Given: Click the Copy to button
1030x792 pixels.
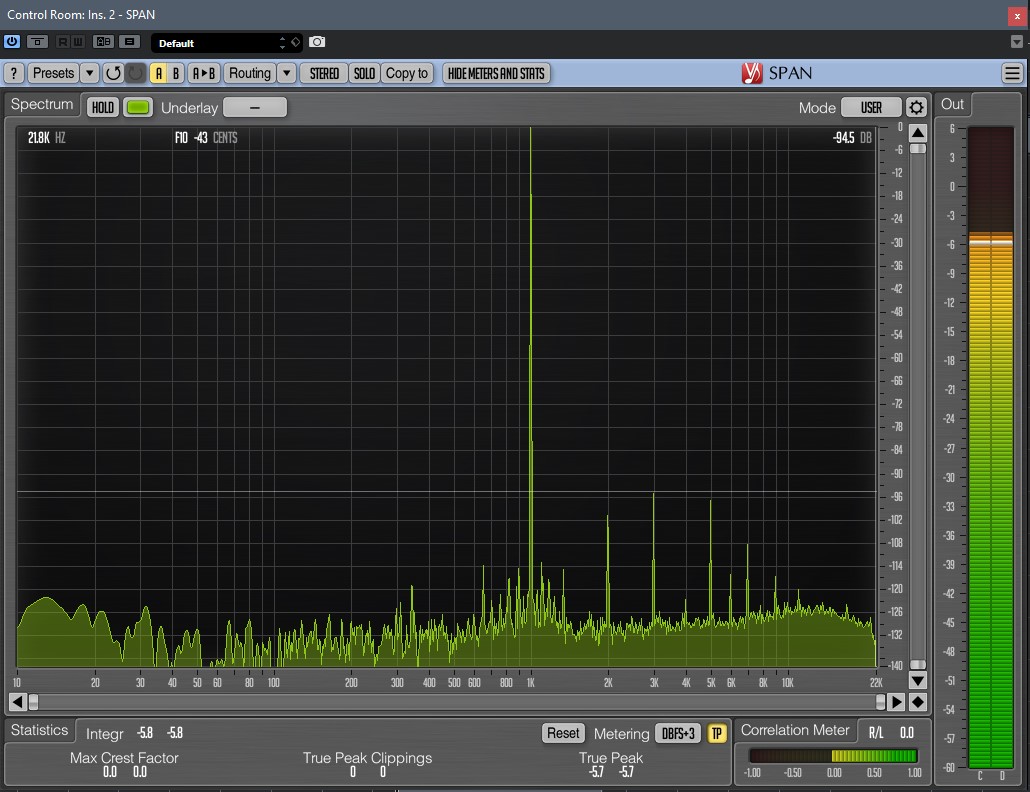Looking at the screenshot, I should (x=407, y=73).
